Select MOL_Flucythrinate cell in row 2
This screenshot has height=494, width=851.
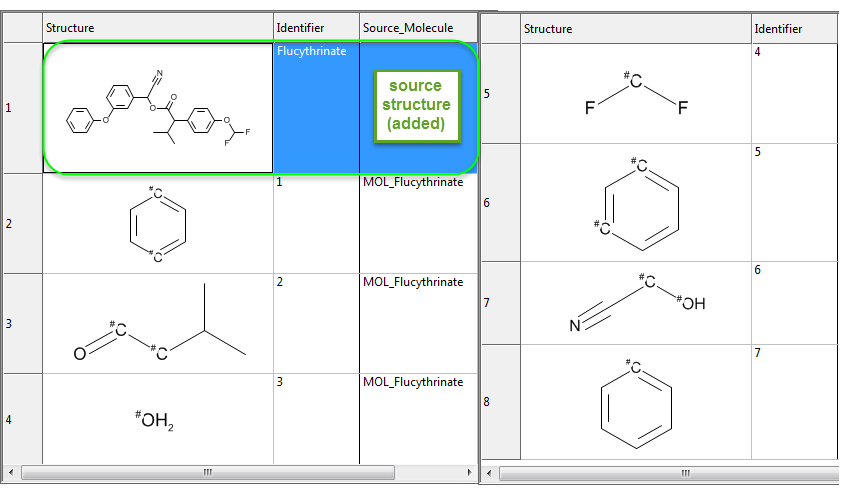coord(418,224)
